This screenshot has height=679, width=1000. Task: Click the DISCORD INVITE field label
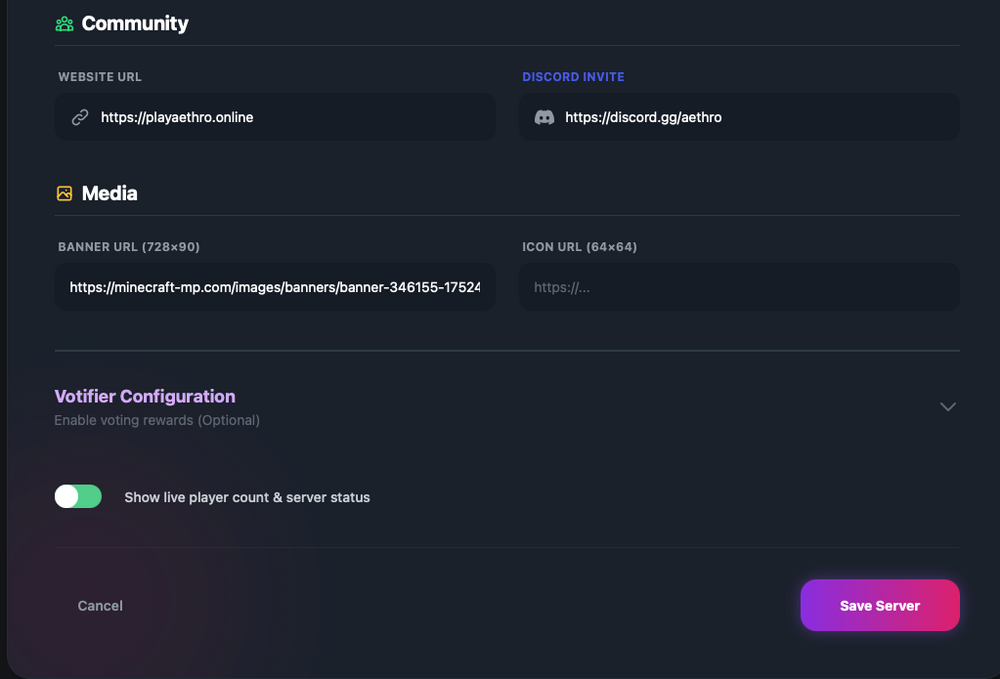point(573,77)
